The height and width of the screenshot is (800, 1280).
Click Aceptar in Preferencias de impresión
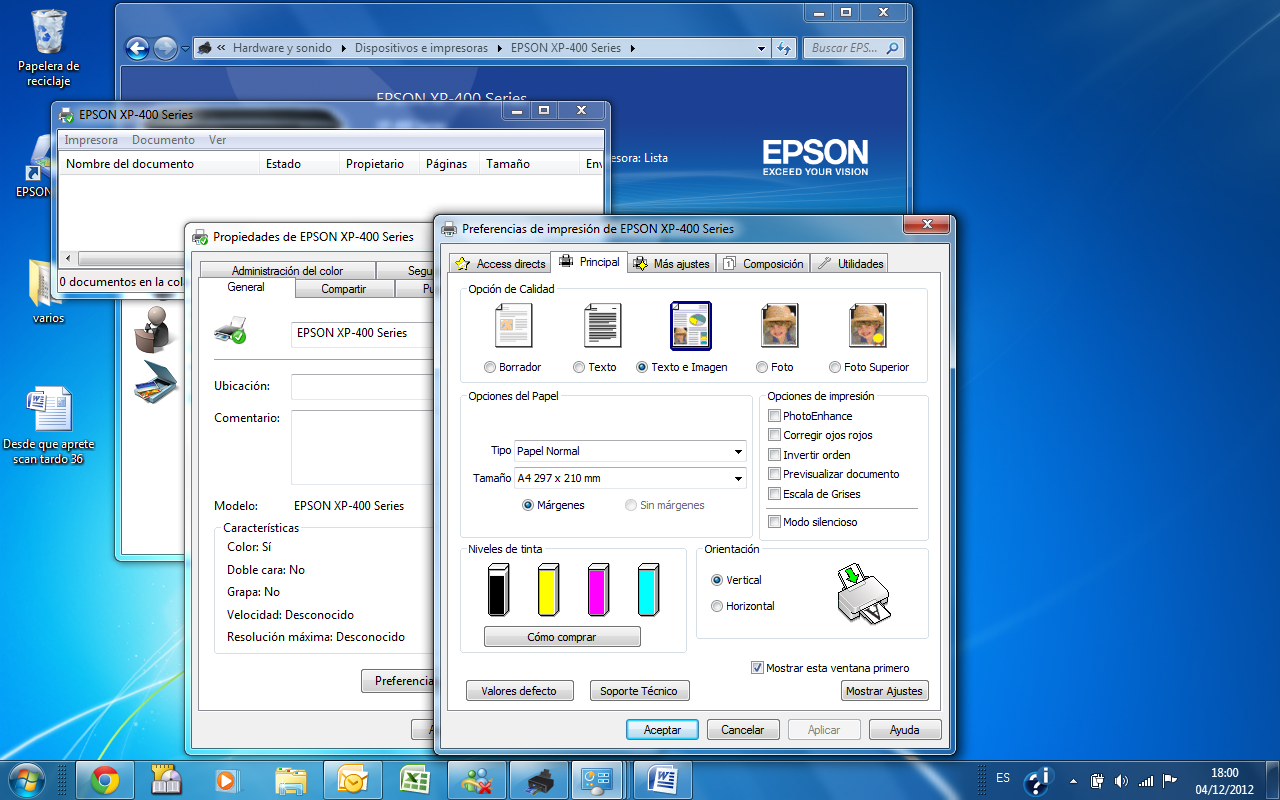click(x=662, y=730)
